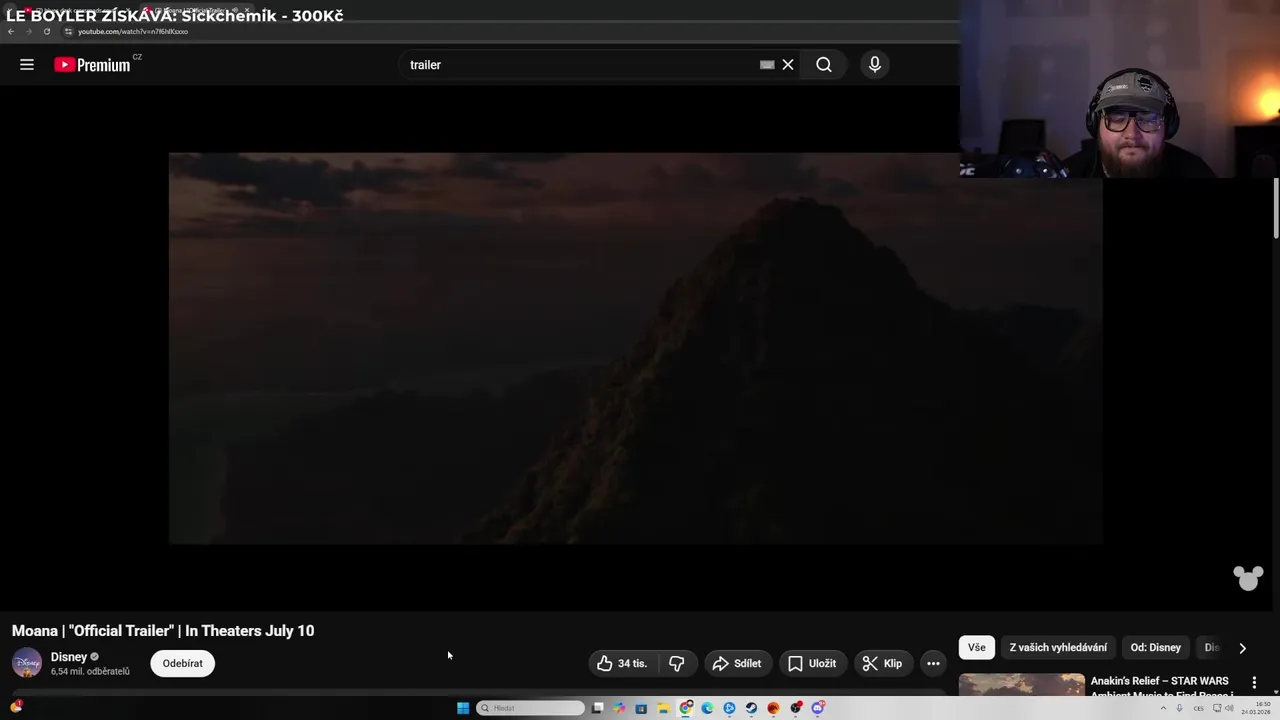1280x720 pixels.
Task: Like the video (34 tis.)
Action: (x=622, y=663)
